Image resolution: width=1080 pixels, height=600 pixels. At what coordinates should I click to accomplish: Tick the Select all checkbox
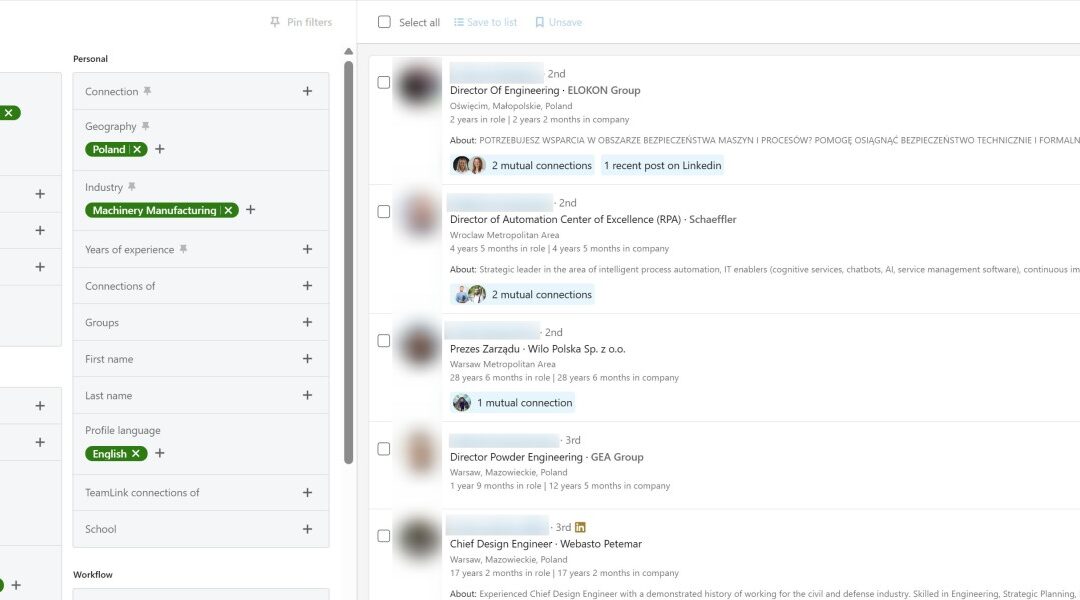[383, 21]
